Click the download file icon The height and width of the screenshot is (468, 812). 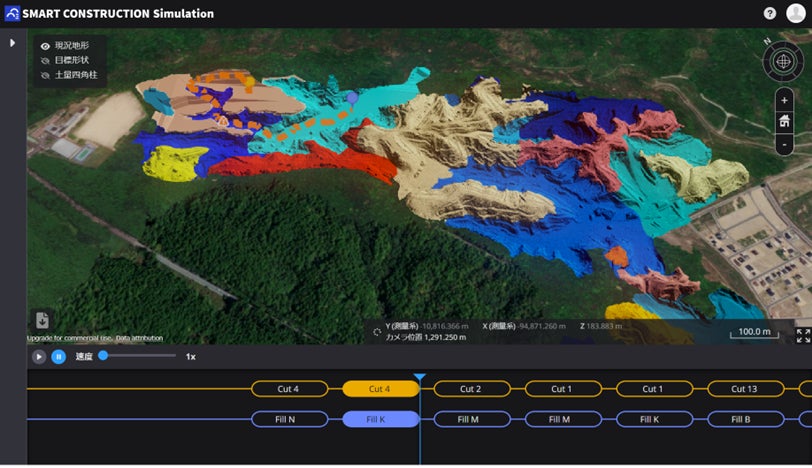[42, 320]
